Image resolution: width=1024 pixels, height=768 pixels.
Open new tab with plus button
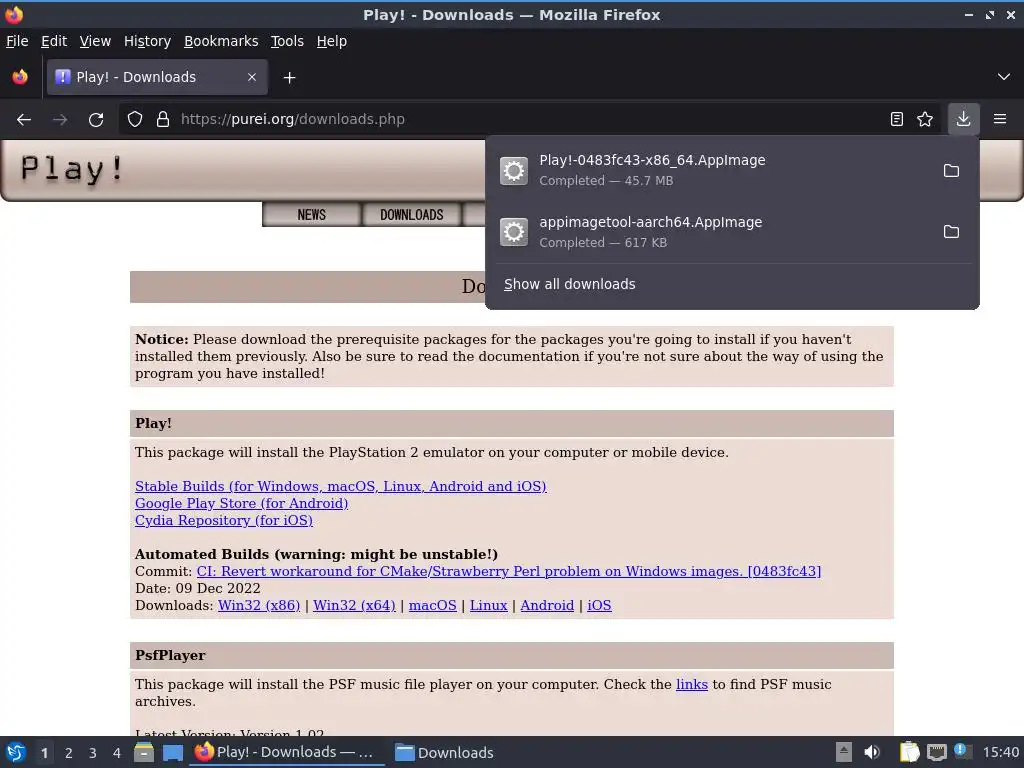[289, 78]
